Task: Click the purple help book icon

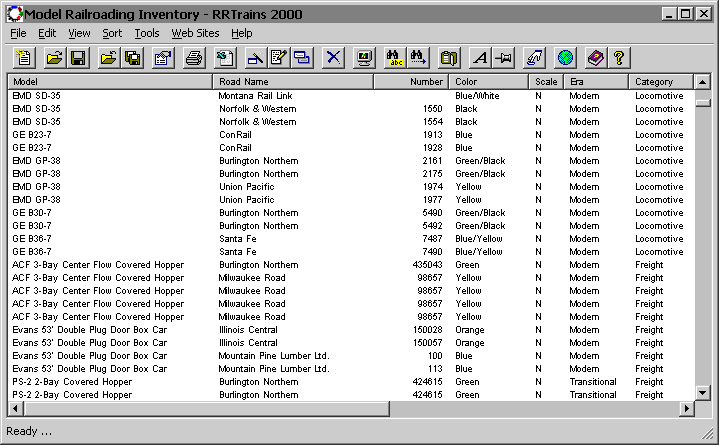Action: [x=595, y=58]
